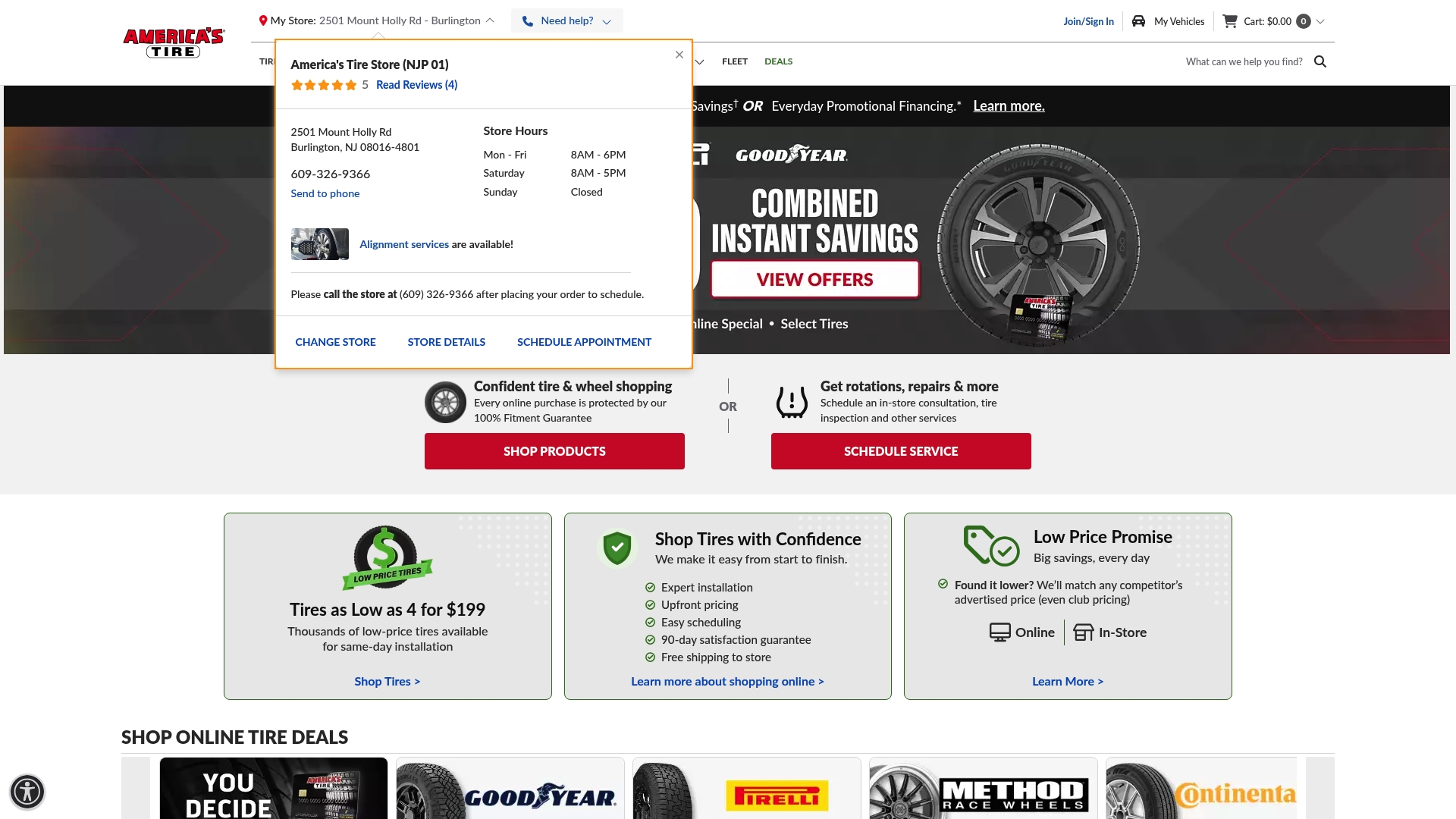
Task: Open the Method Race Wheels deal card
Action: [x=984, y=789]
